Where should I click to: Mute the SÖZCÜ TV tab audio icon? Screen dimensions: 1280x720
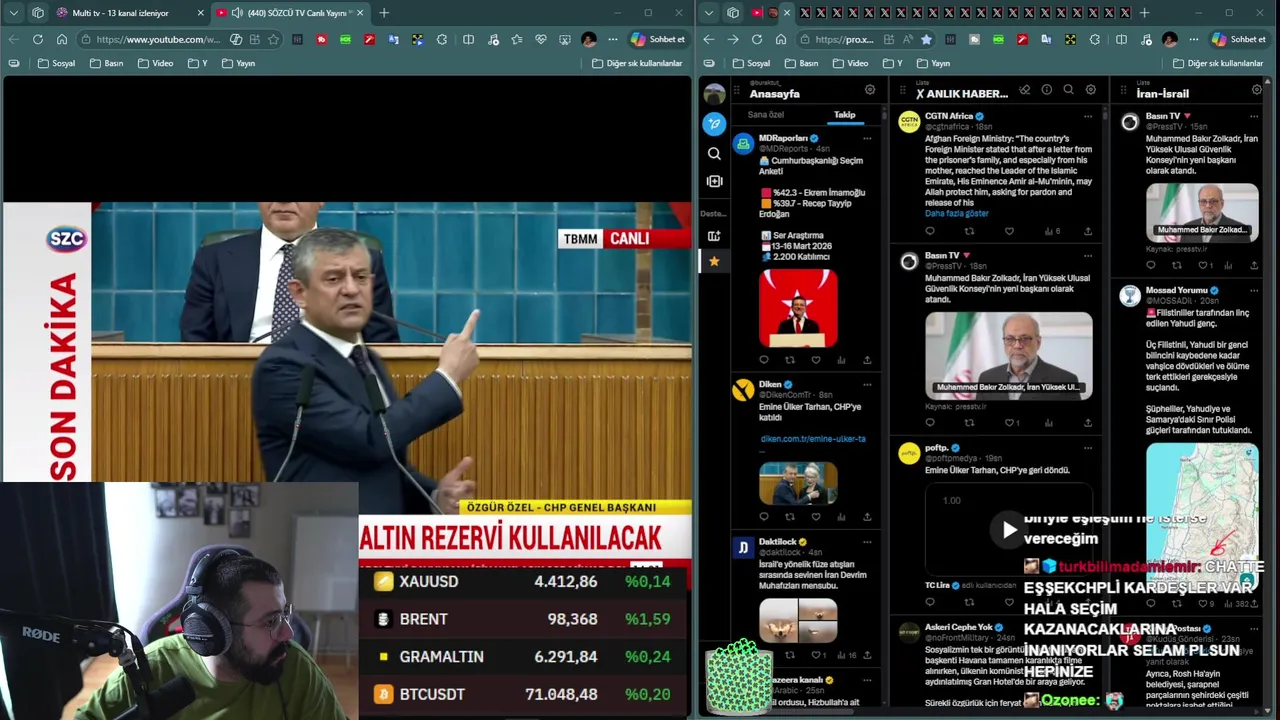point(237,13)
